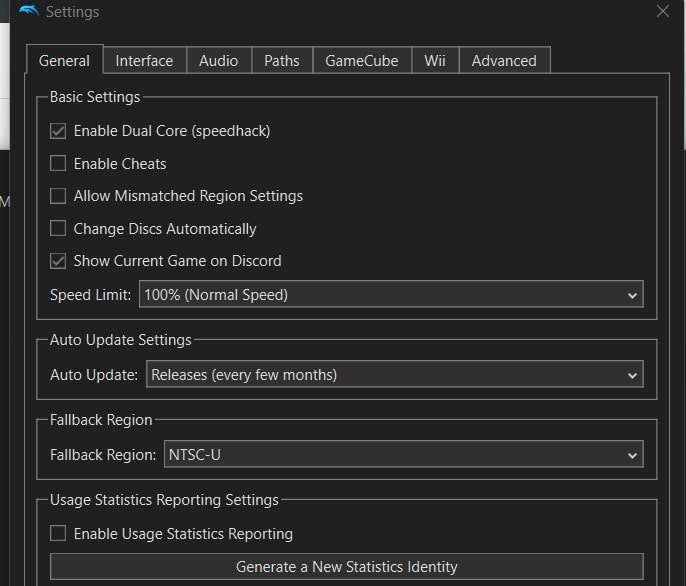This screenshot has height=586, width=686.
Task: Close the Settings window
Action: coord(662,12)
